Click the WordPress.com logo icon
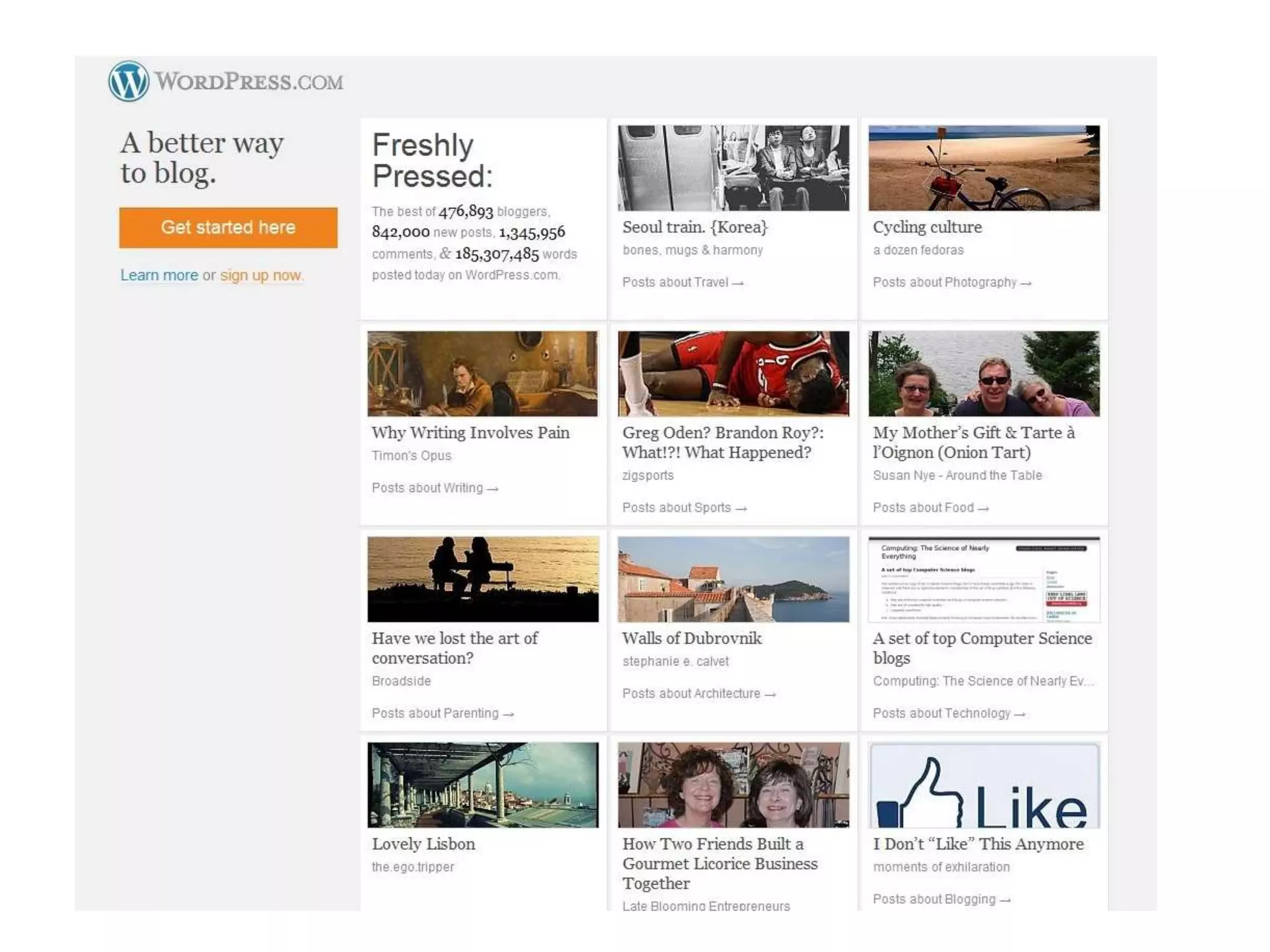 pyautogui.click(x=128, y=81)
